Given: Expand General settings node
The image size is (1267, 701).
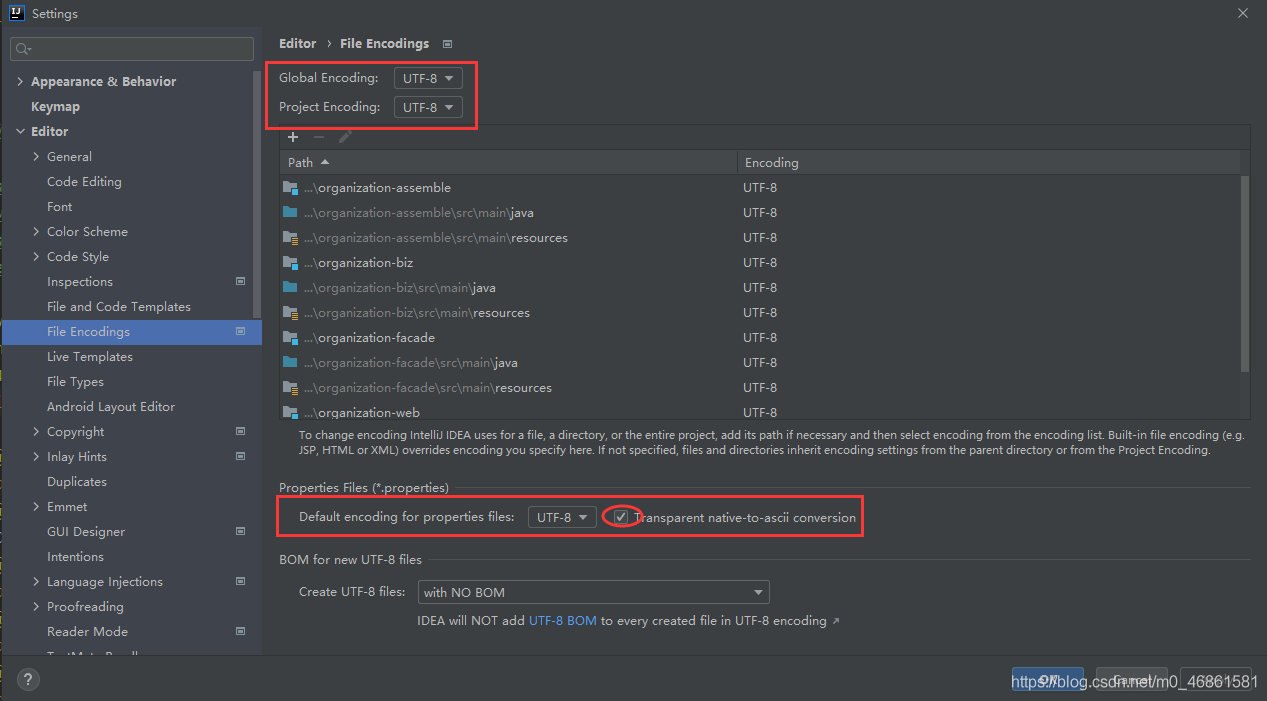Looking at the screenshot, I should click(36, 157).
